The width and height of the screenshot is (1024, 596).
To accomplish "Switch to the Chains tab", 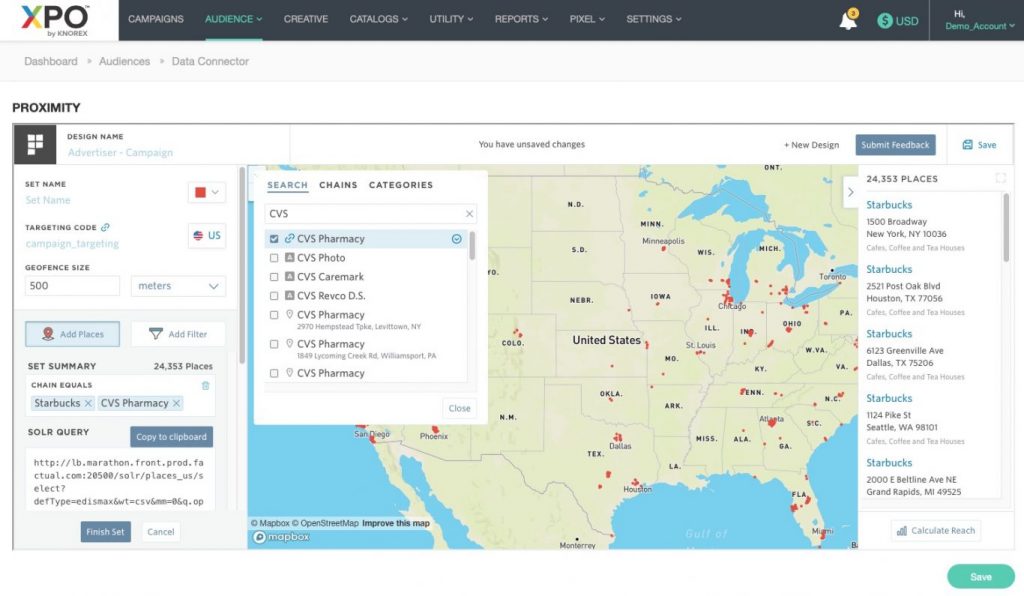I will coord(338,185).
